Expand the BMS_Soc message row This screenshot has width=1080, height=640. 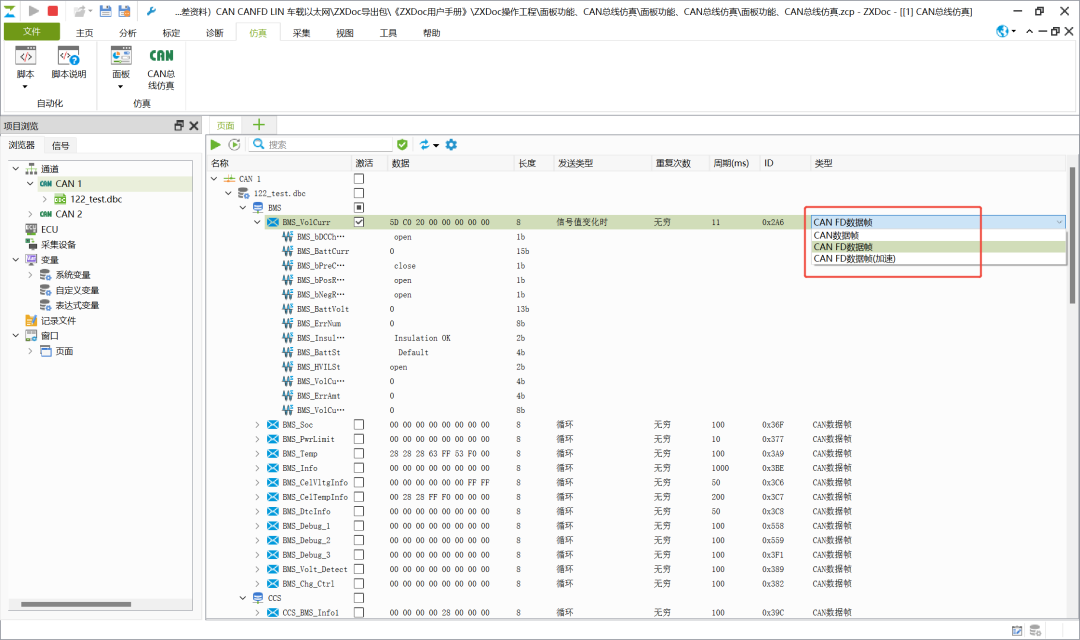click(258, 424)
